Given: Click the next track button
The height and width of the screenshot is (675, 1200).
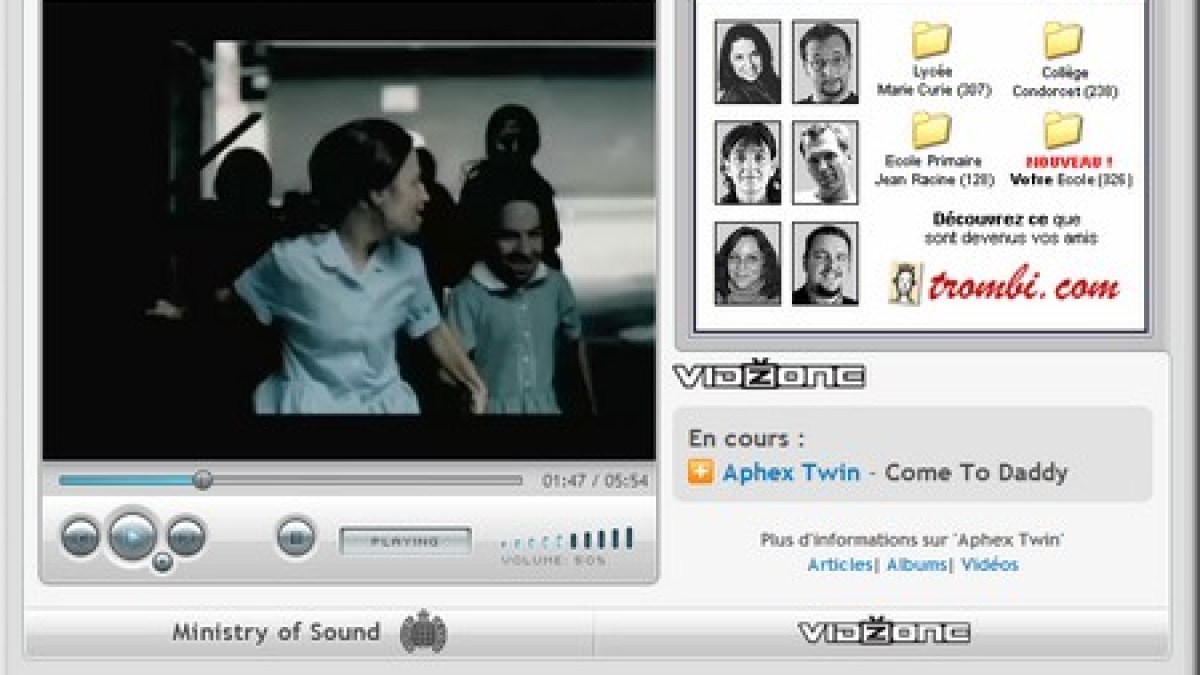Looking at the screenshot, I should (185, 537).
